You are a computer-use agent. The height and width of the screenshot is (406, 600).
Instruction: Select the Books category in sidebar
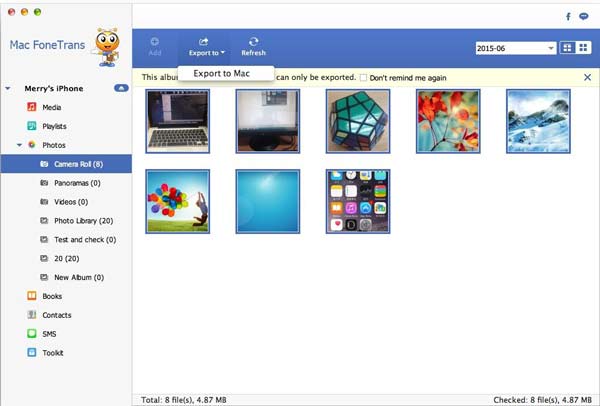[50, 296]
